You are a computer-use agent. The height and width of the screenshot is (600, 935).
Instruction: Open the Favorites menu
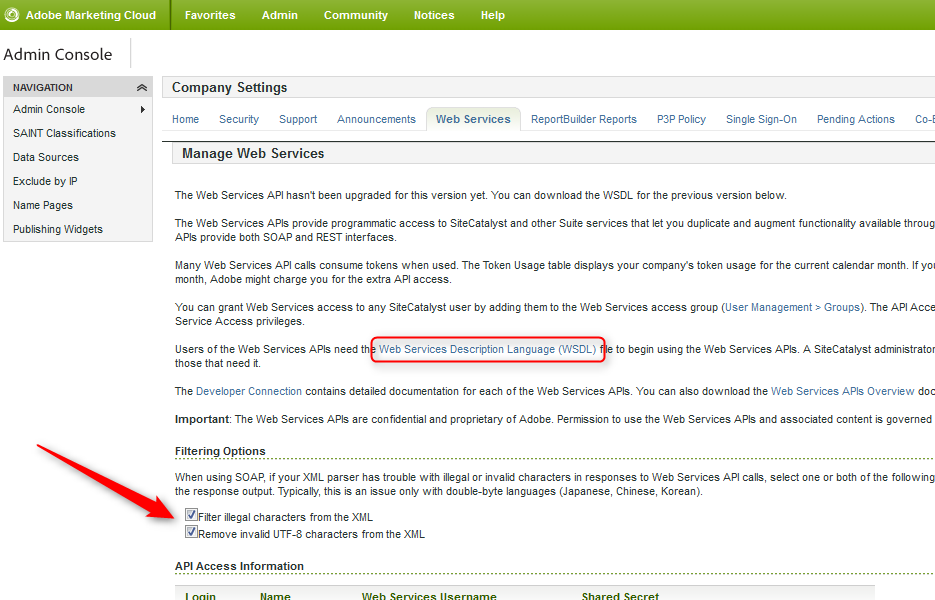210,15
